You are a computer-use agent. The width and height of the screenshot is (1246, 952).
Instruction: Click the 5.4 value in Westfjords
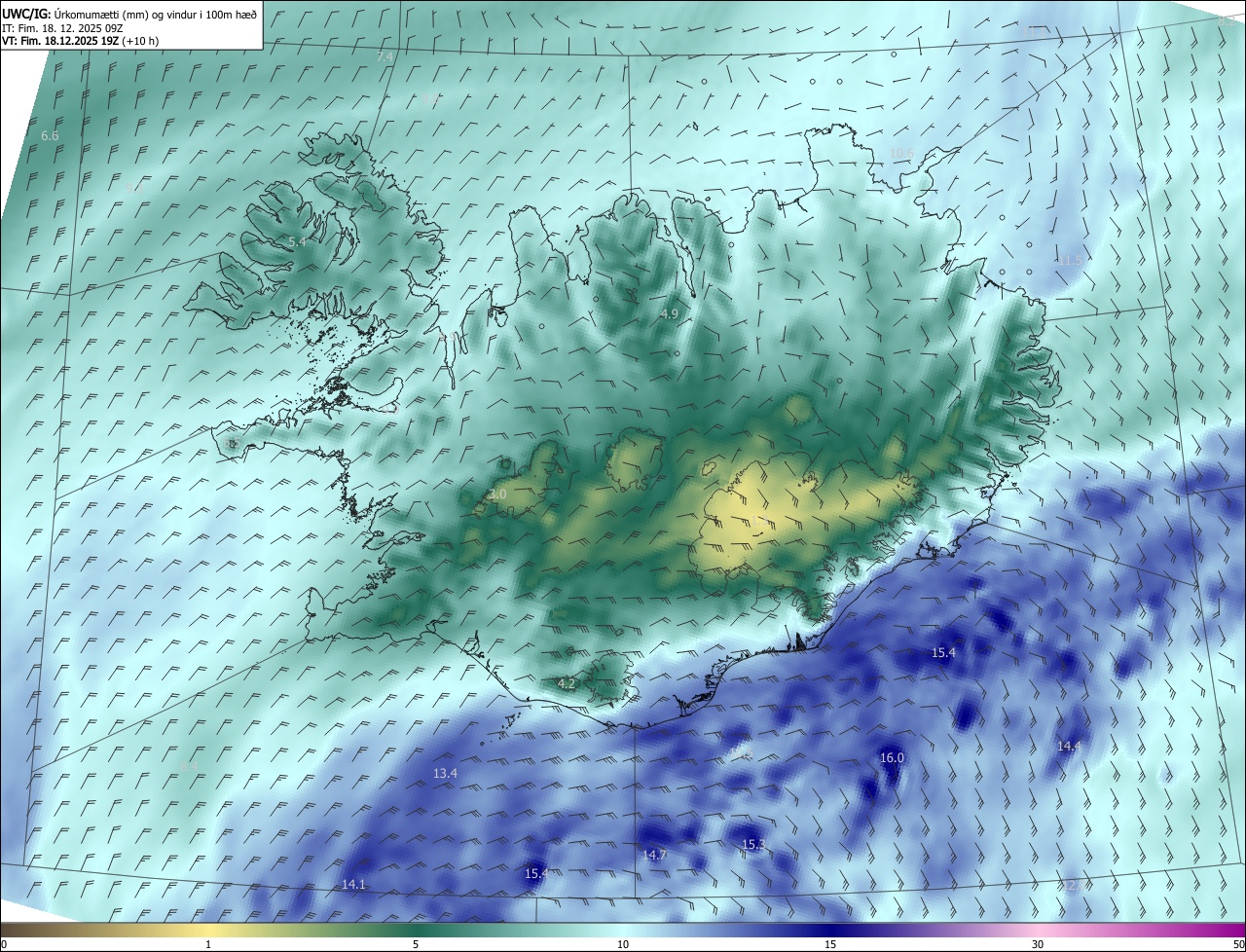pyautogui.click(x=297, y=241)
